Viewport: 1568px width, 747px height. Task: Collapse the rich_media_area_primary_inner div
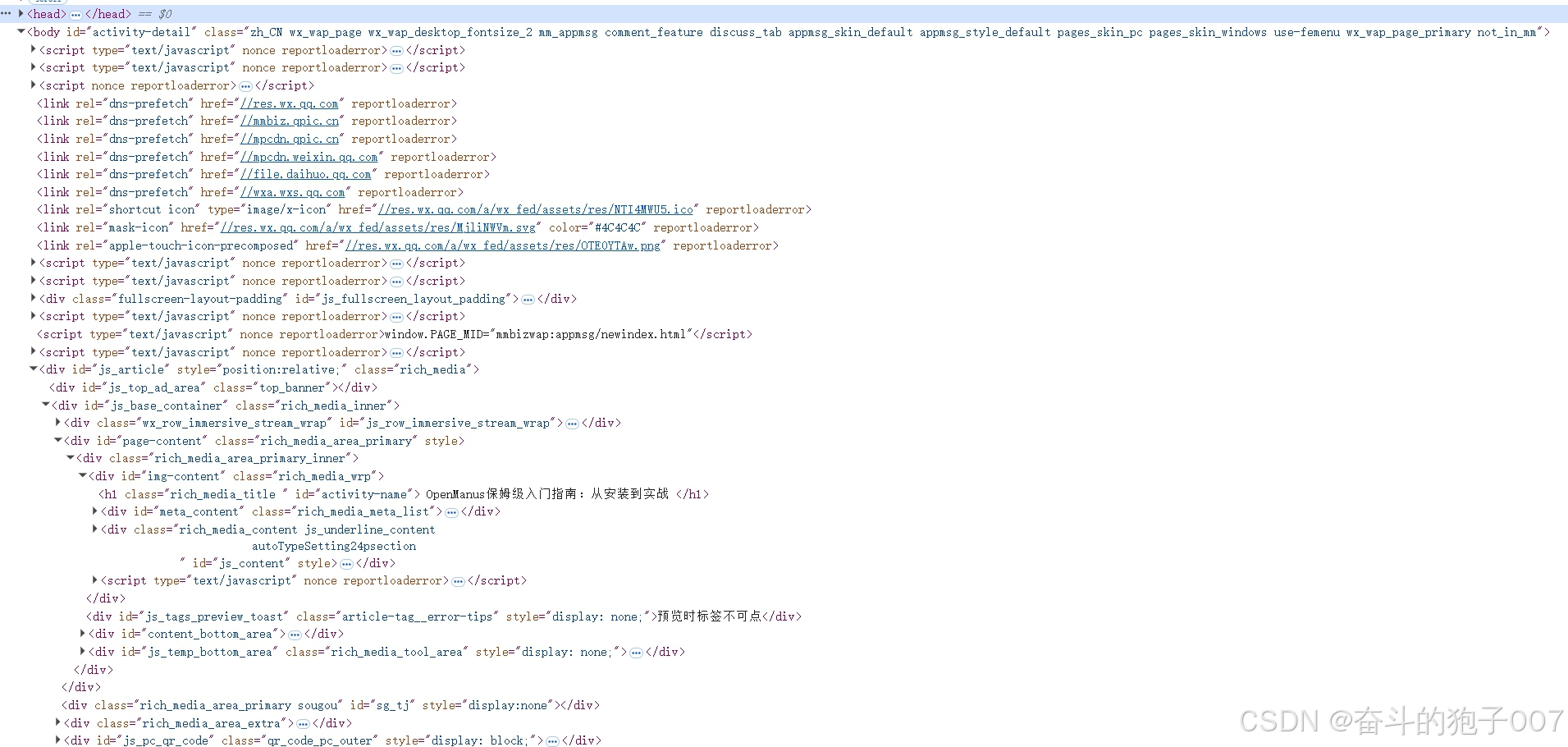(70, 457)
